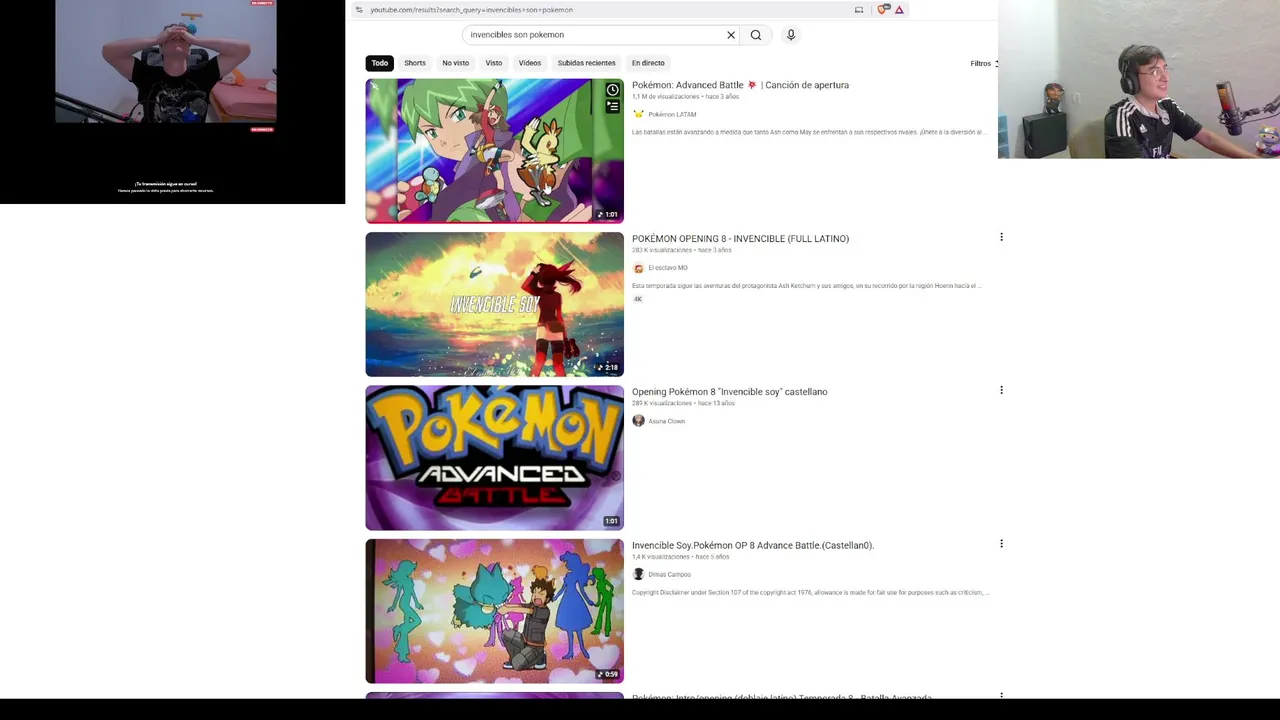
Task: Open the site info icon in the address bar
Action: [359, 10]
